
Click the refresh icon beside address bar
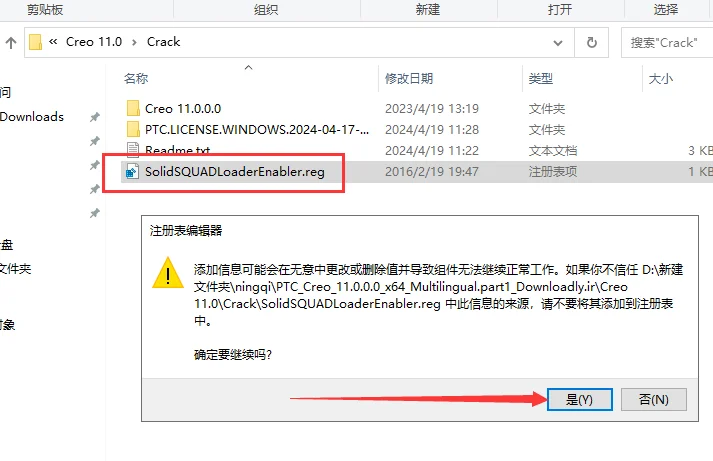(592, 43)
